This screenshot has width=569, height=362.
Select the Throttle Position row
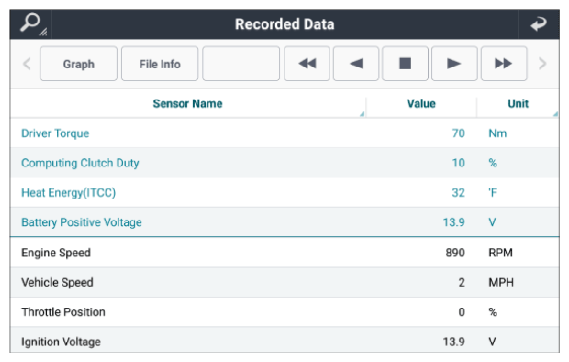click(284, 312)
